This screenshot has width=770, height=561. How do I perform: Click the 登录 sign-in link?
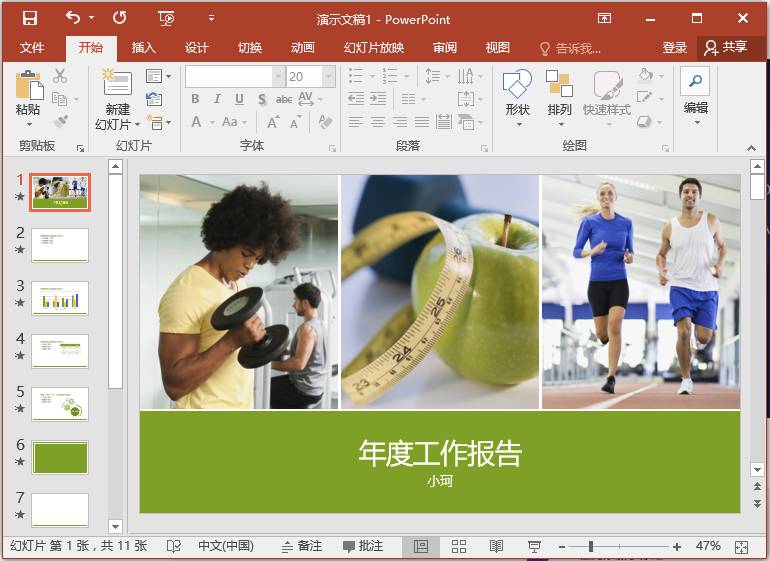point(674,48)
